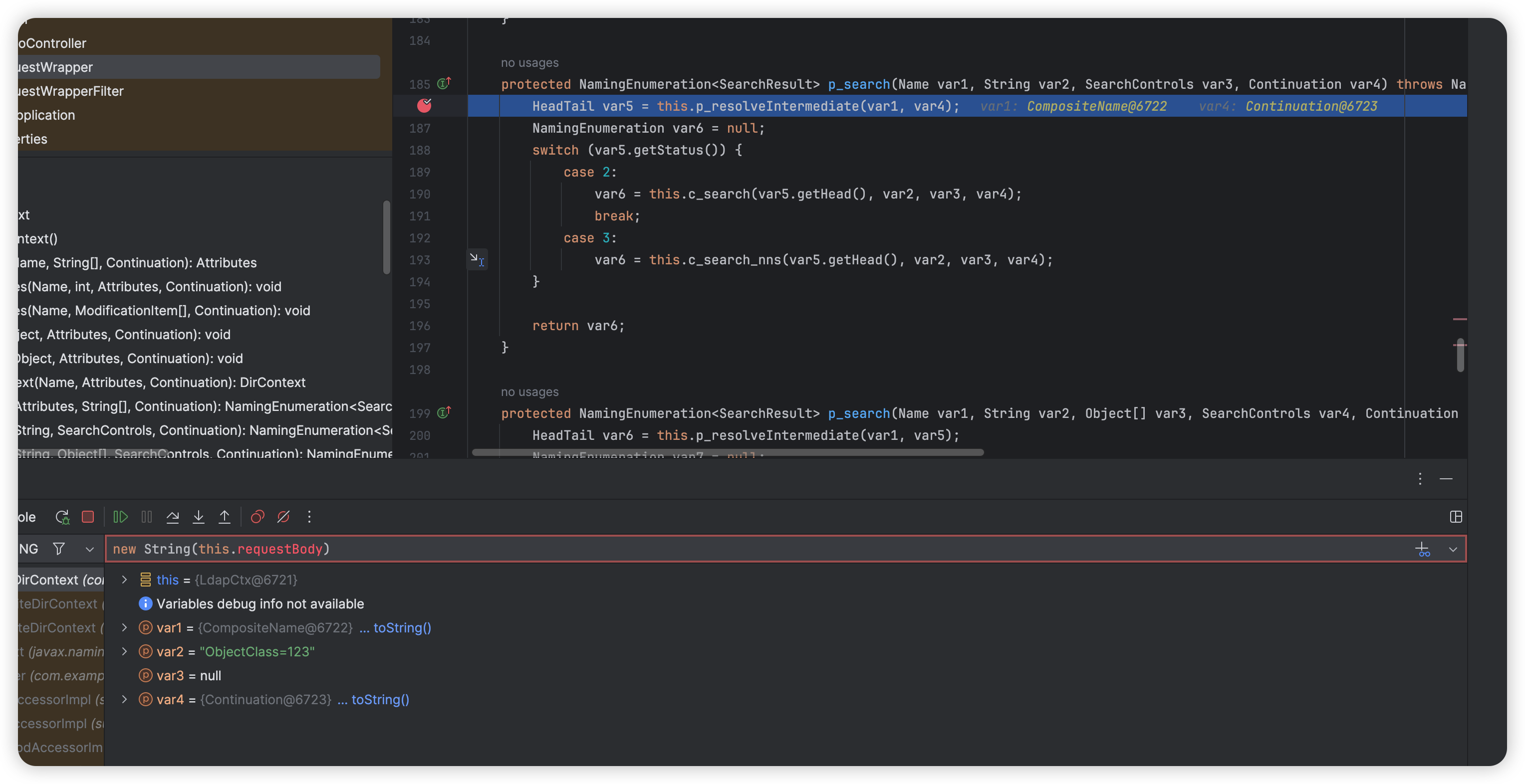This screenshot has height=784, width=1525.
Task: Click the Rerun debug session icon
Action: 62,517
